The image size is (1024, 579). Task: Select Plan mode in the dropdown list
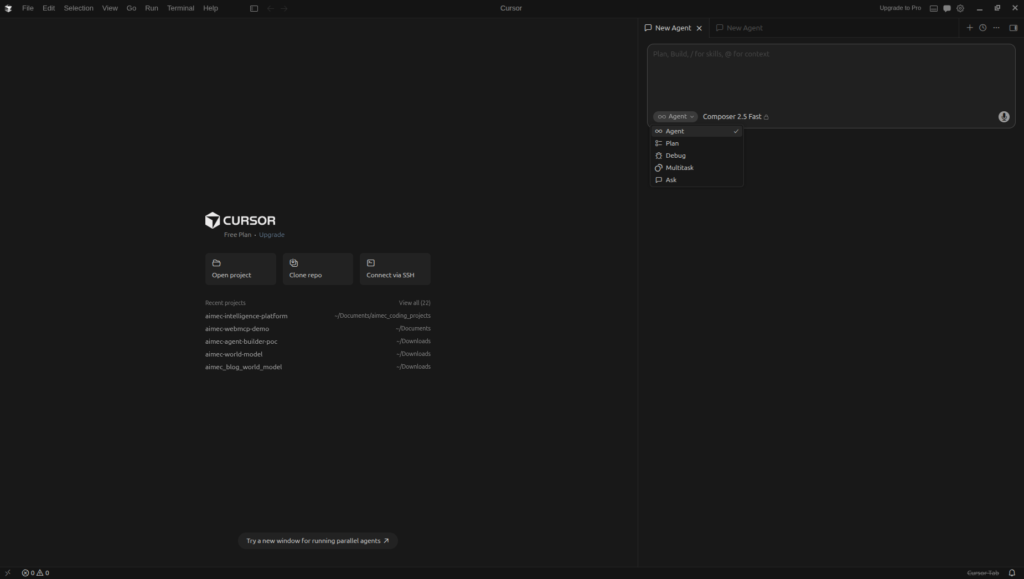click(697, 144)
